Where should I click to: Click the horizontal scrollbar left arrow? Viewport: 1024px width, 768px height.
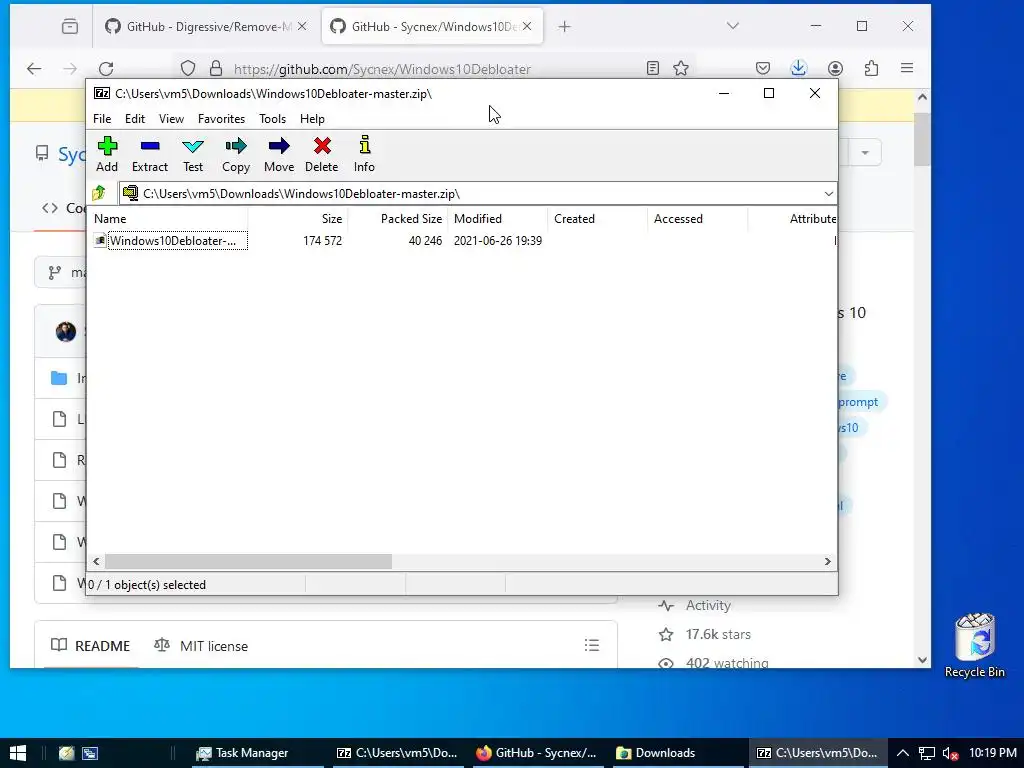tap(97, 562)
